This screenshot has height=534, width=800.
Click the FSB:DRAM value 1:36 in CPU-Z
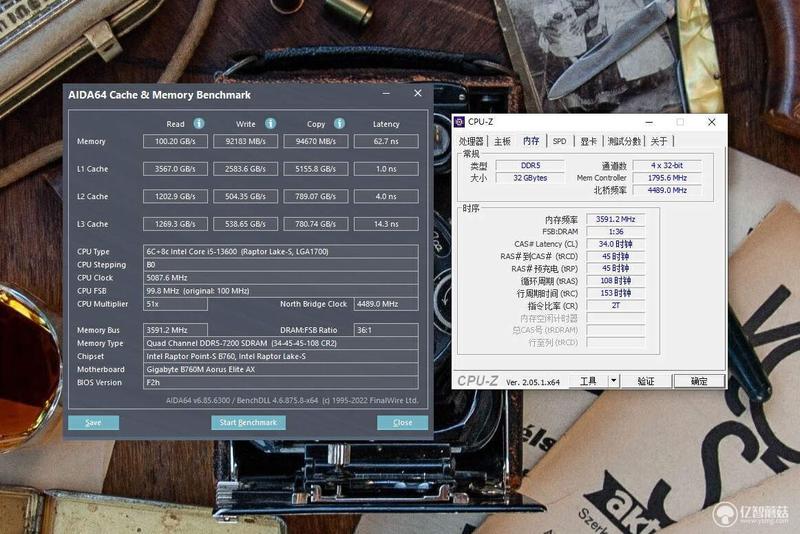616,232
